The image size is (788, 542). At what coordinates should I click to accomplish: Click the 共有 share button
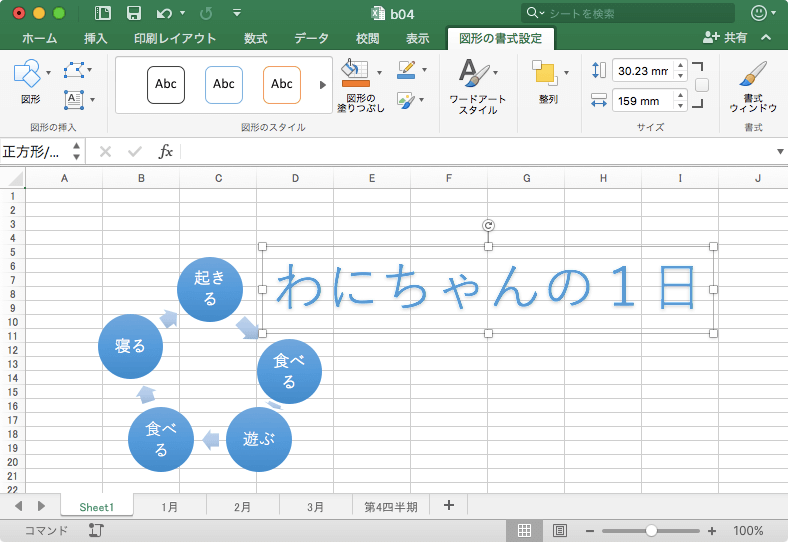(x=725, y=37)
